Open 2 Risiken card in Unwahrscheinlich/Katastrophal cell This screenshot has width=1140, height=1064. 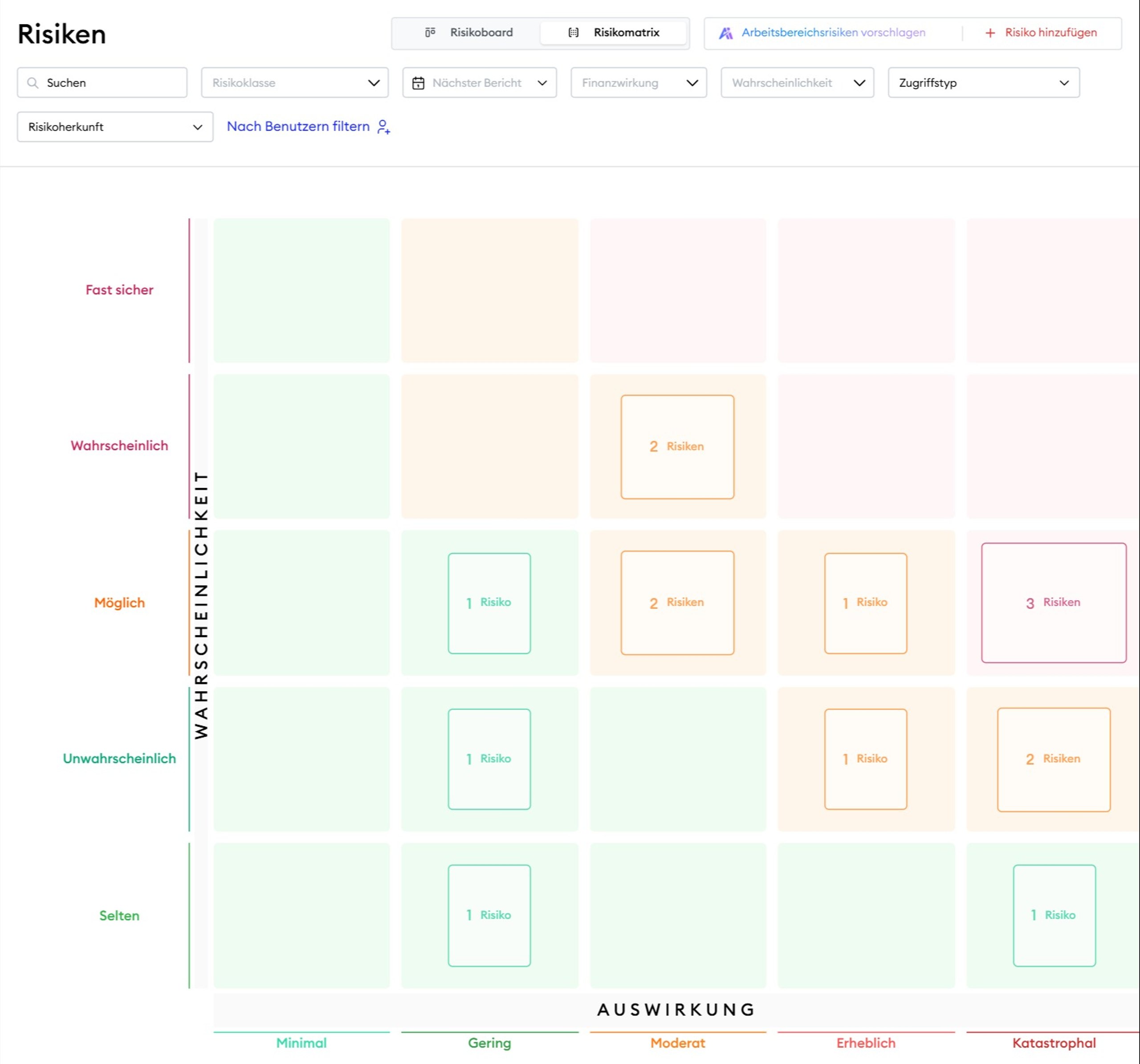(1054, 759)
